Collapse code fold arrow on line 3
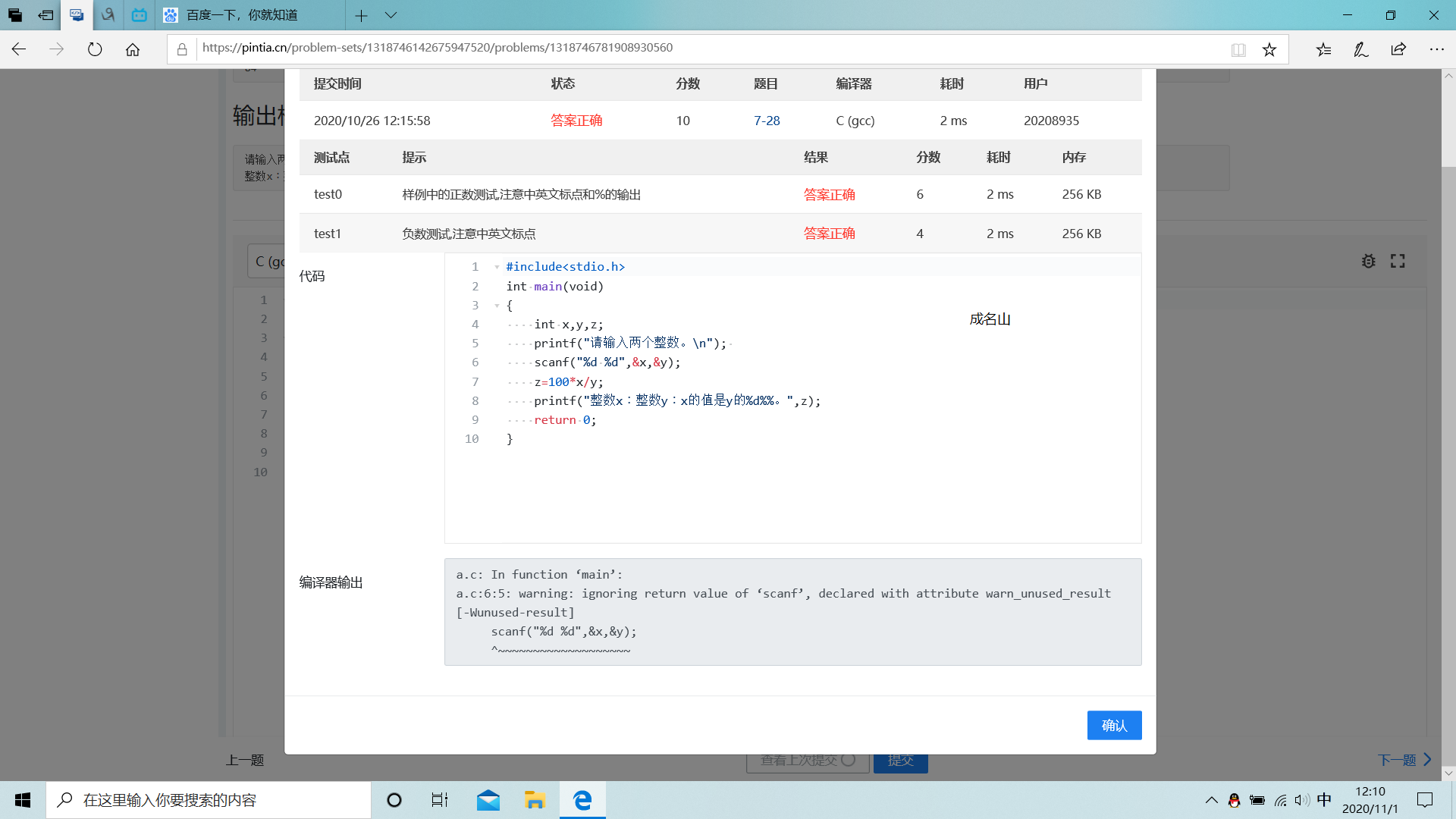The width and height of the screenshot is (1456, 819). [x=497, y=306]
